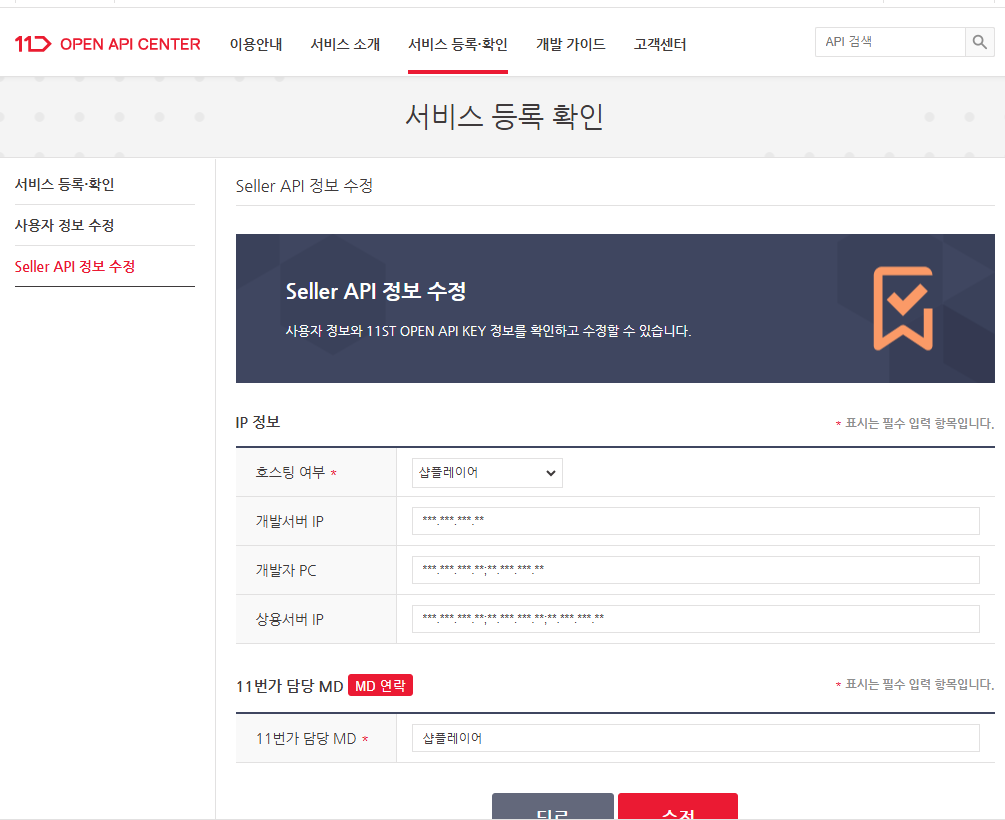Click the red 수정 button
1005x820 pixels.
click(x=678, y=807)
